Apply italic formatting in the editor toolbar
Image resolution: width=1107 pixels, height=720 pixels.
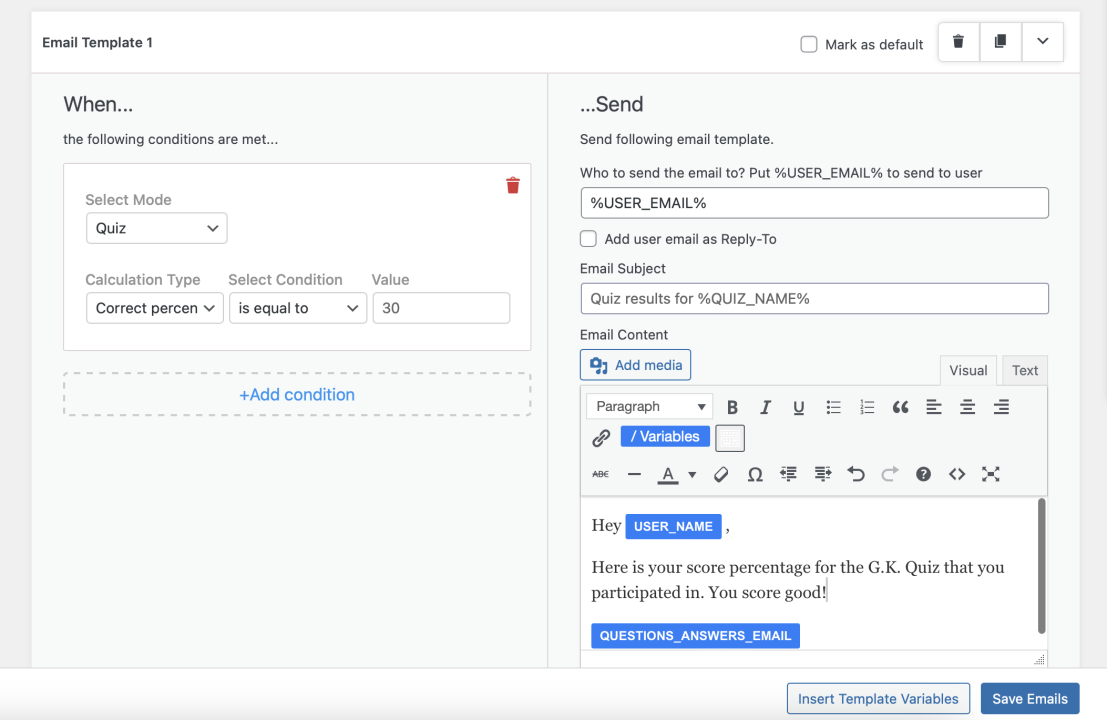(x=765, y=407)
